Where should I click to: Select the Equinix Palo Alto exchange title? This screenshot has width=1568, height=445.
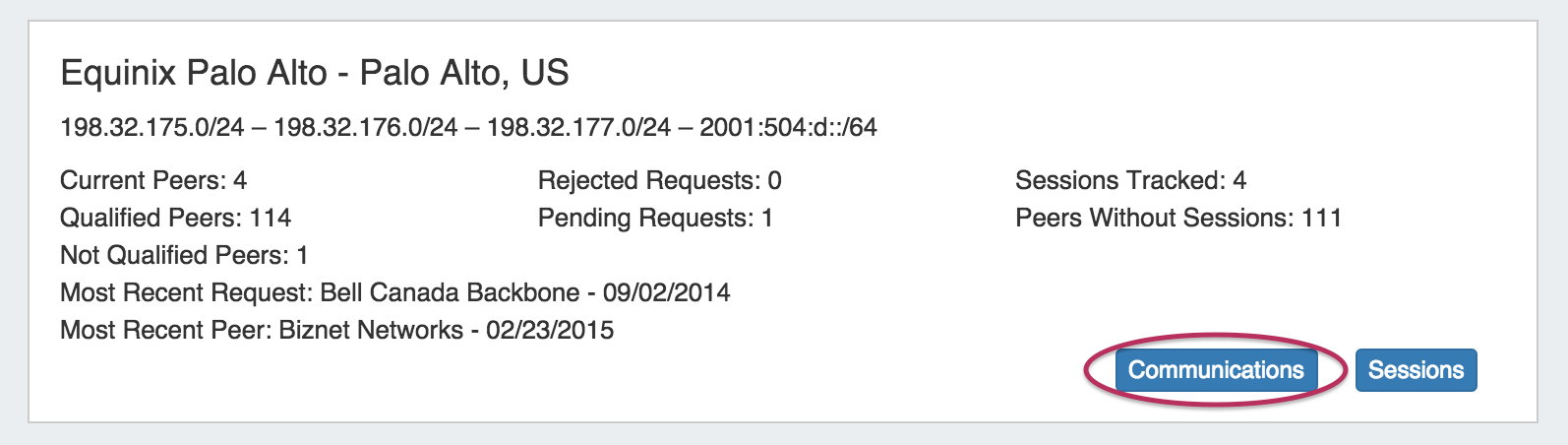(x=315, y=73)
